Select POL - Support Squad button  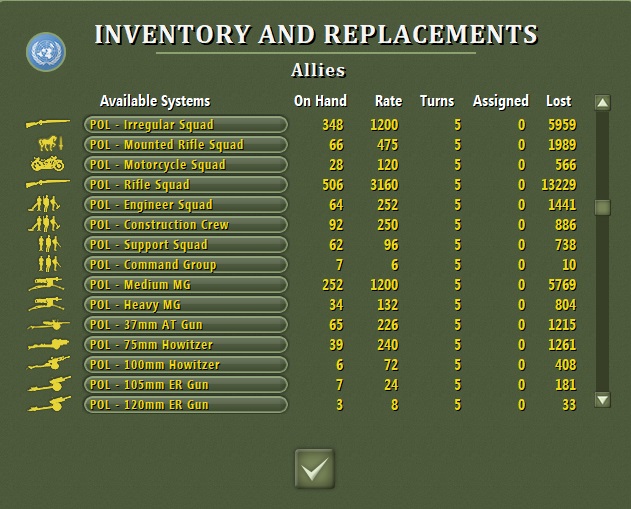[186, 245]
